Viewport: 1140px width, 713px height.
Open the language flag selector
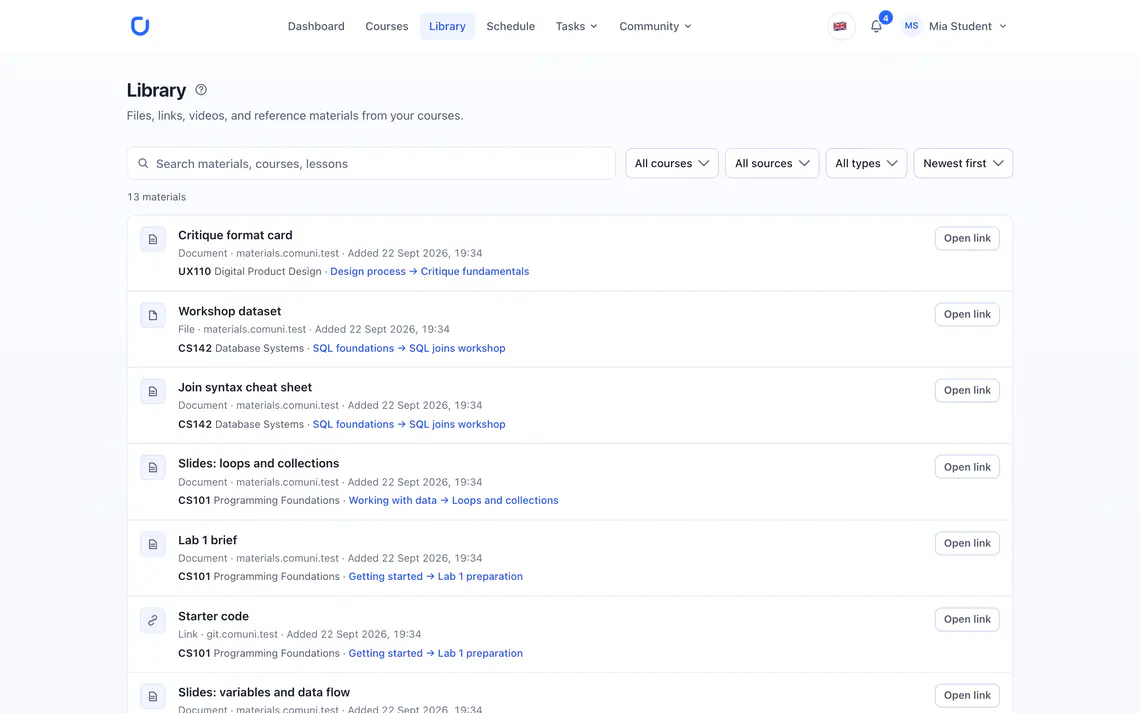click(x=840, y=26)
